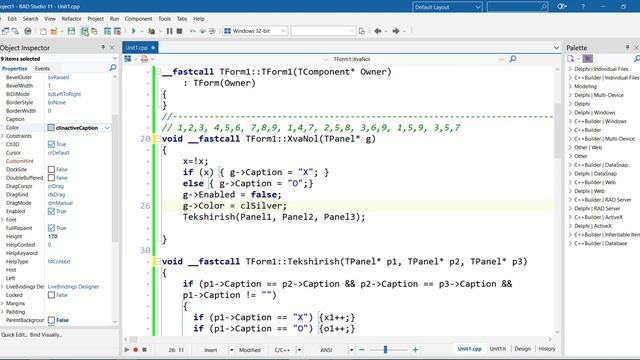Image resolution: width=640 pixels, height=360 pixels.
Task: Switch to the Design tab
Action: point(522,349)
